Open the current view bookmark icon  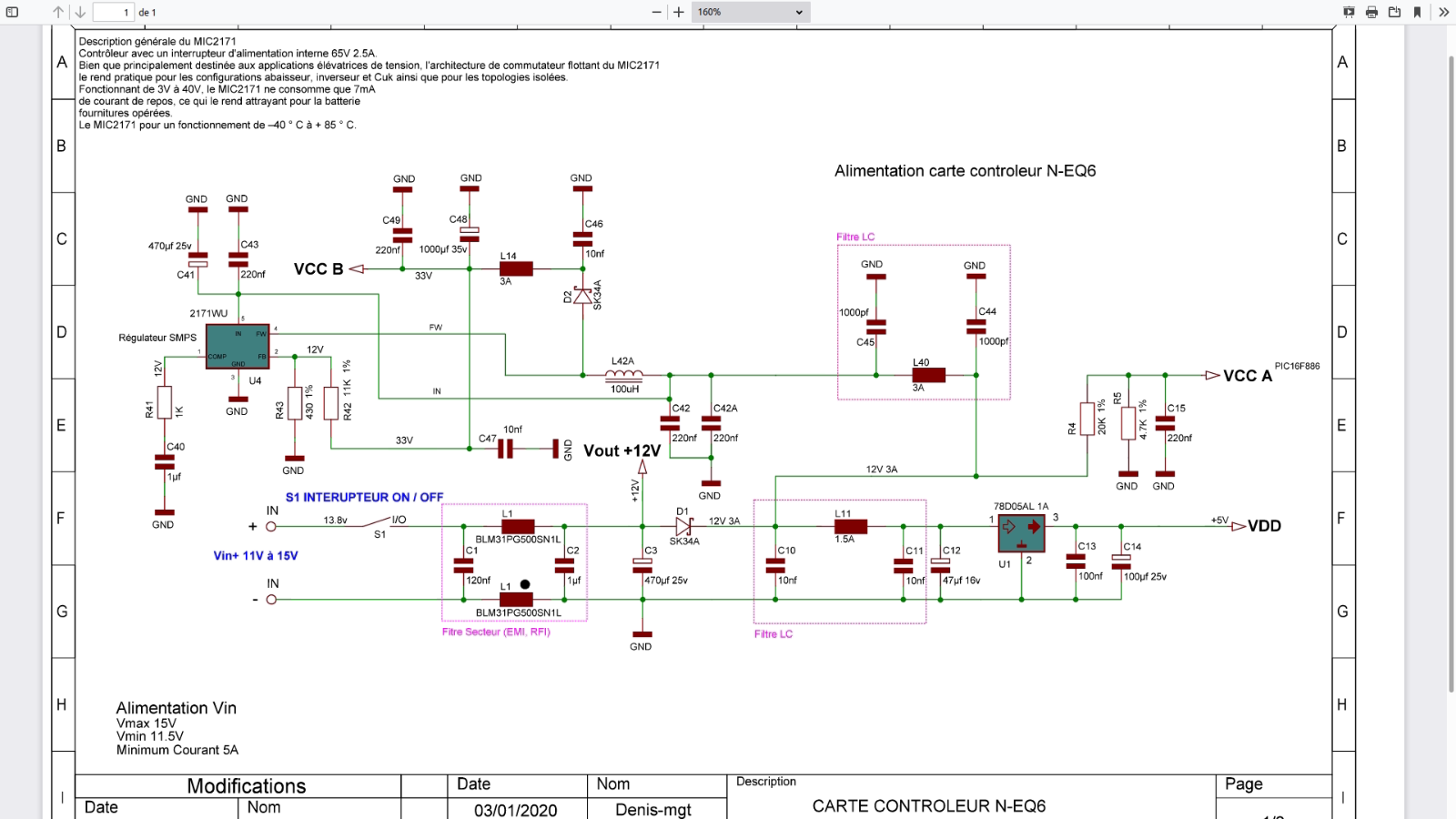(x=1417, y=12)
